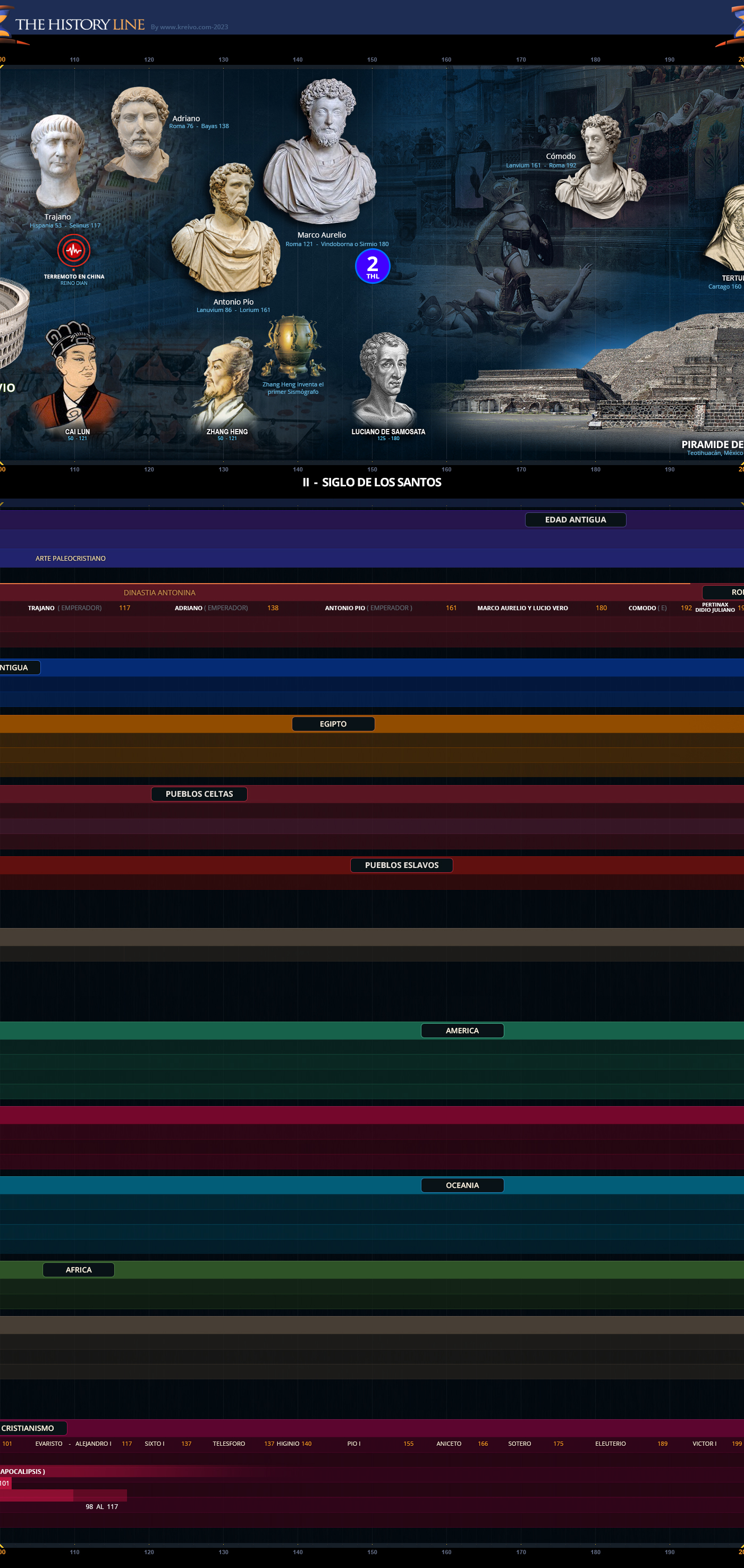
Task: Click the VICTOR I pope entry
Action: click(705, 1444)
